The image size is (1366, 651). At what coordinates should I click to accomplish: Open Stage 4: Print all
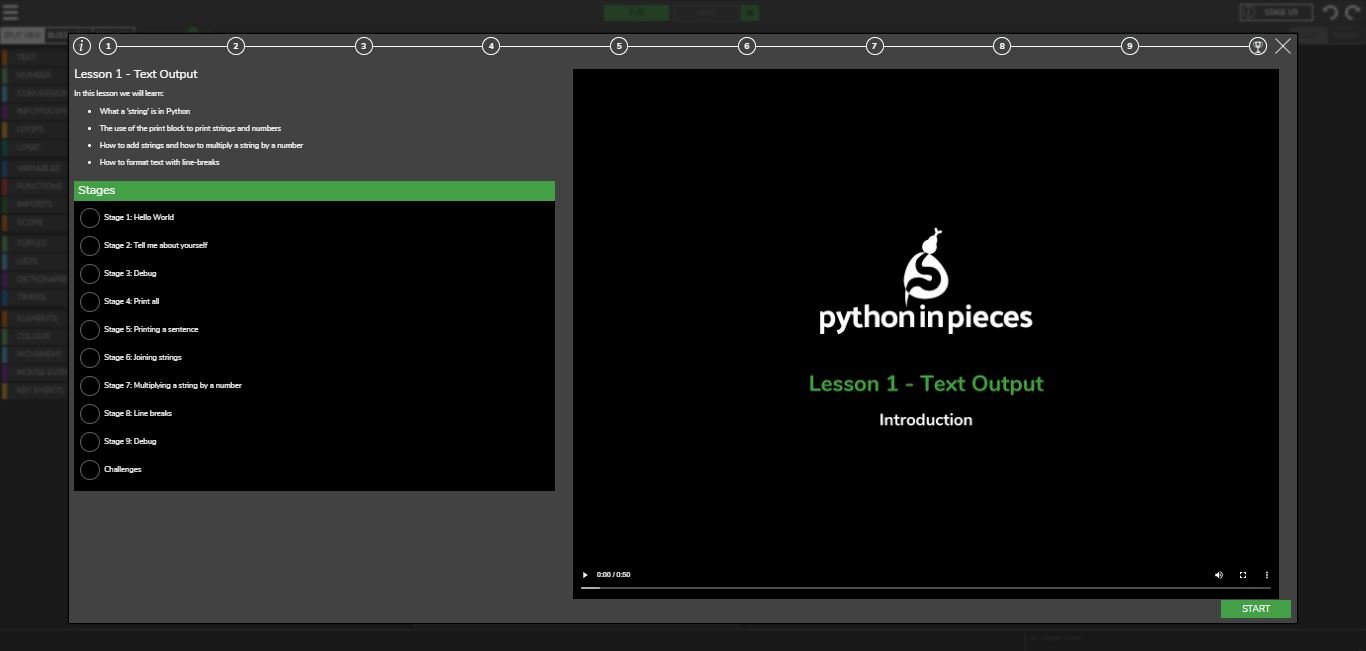(131, 301)
